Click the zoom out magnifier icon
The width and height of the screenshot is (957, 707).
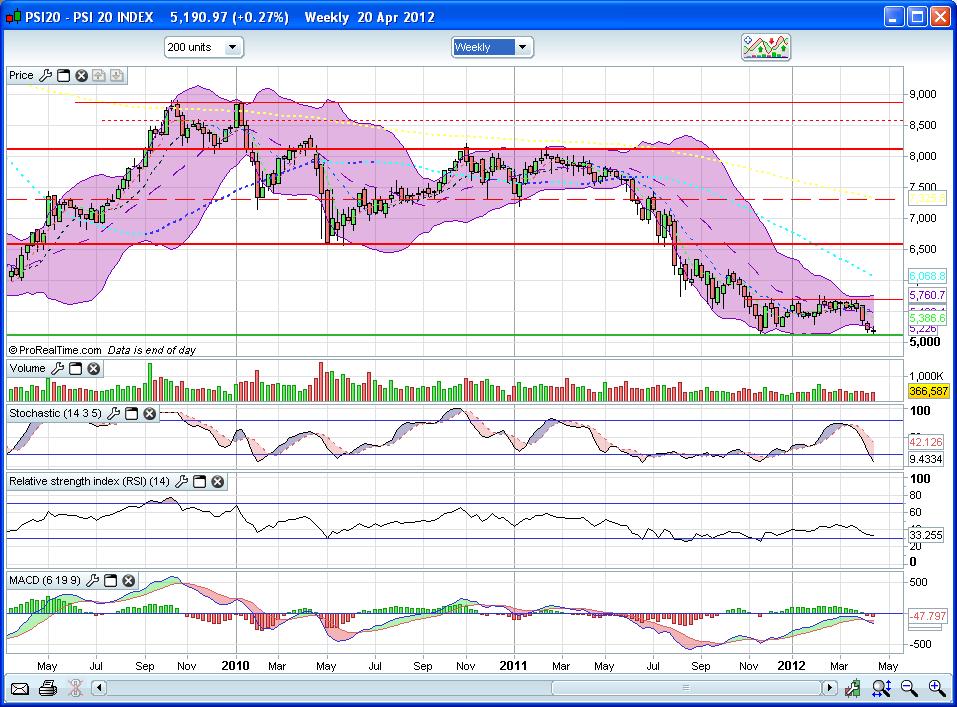(909, 688)
